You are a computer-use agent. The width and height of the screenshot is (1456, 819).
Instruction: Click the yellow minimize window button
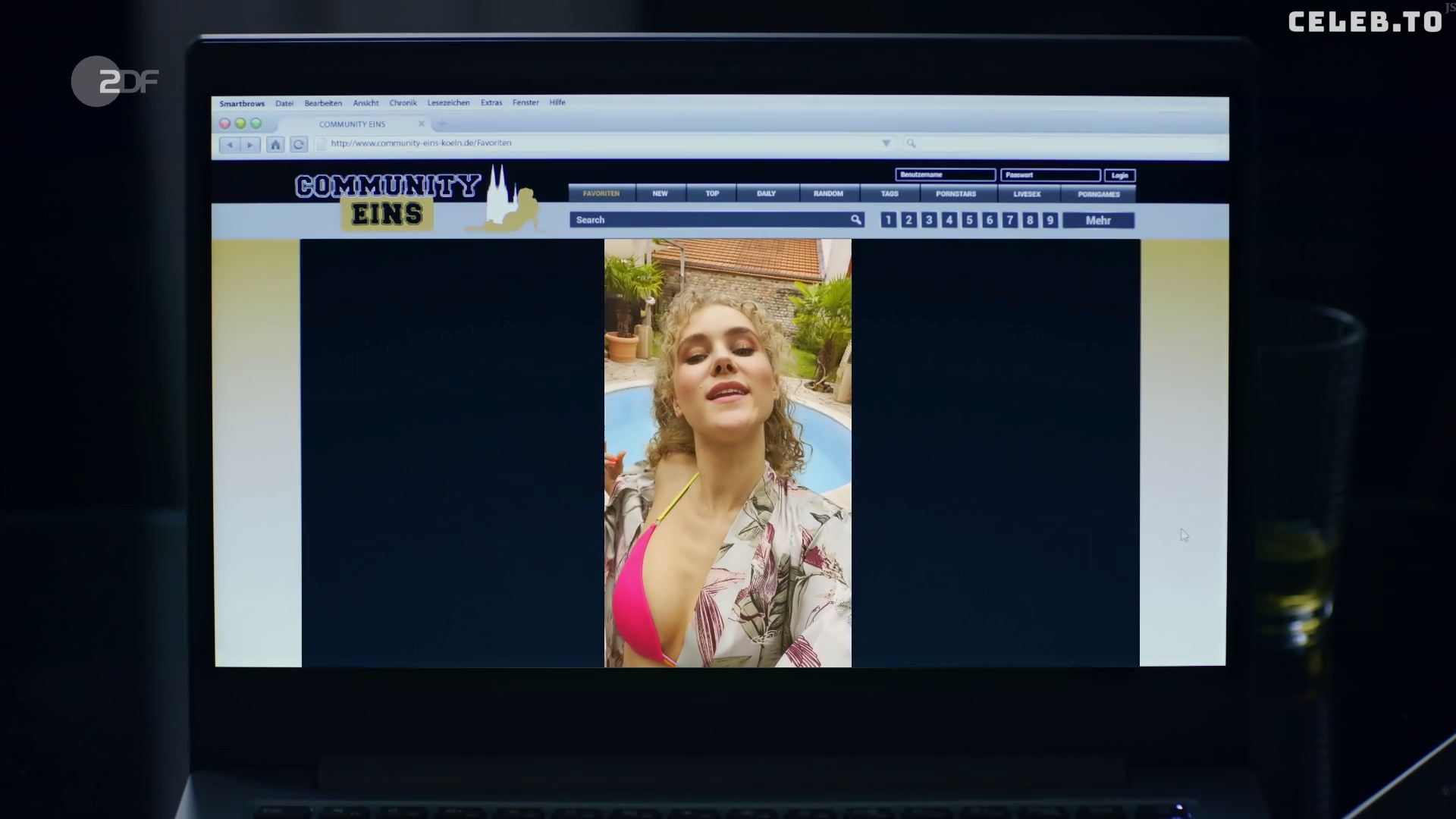coord(240,124)
